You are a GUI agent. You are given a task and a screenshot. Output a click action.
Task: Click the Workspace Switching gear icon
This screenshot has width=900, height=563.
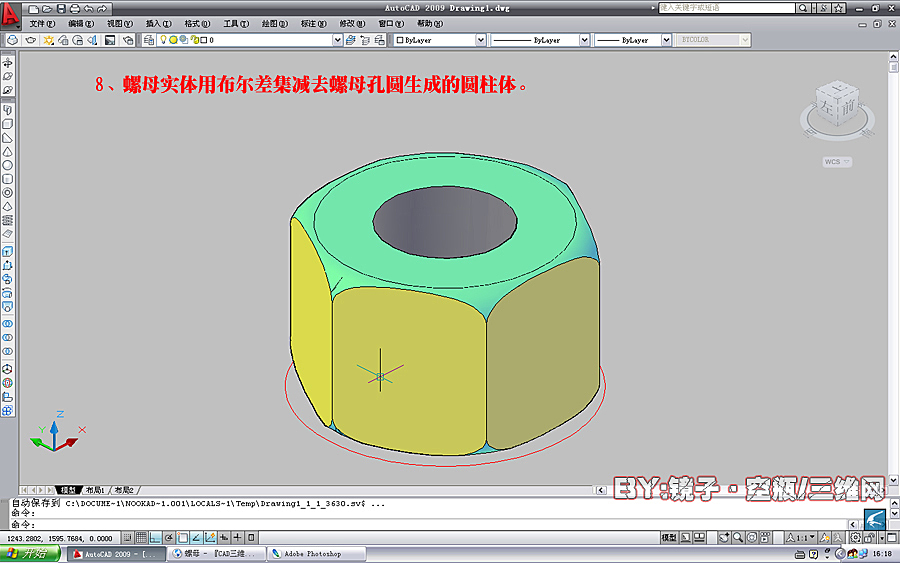856,538
